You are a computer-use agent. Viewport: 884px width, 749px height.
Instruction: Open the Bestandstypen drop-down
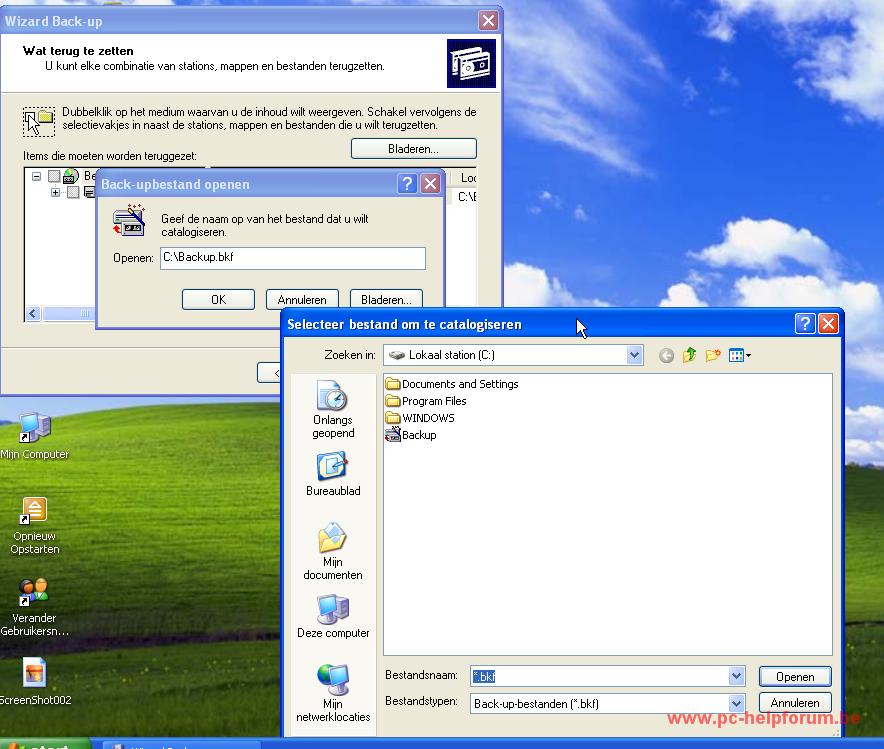pos(735,703)
